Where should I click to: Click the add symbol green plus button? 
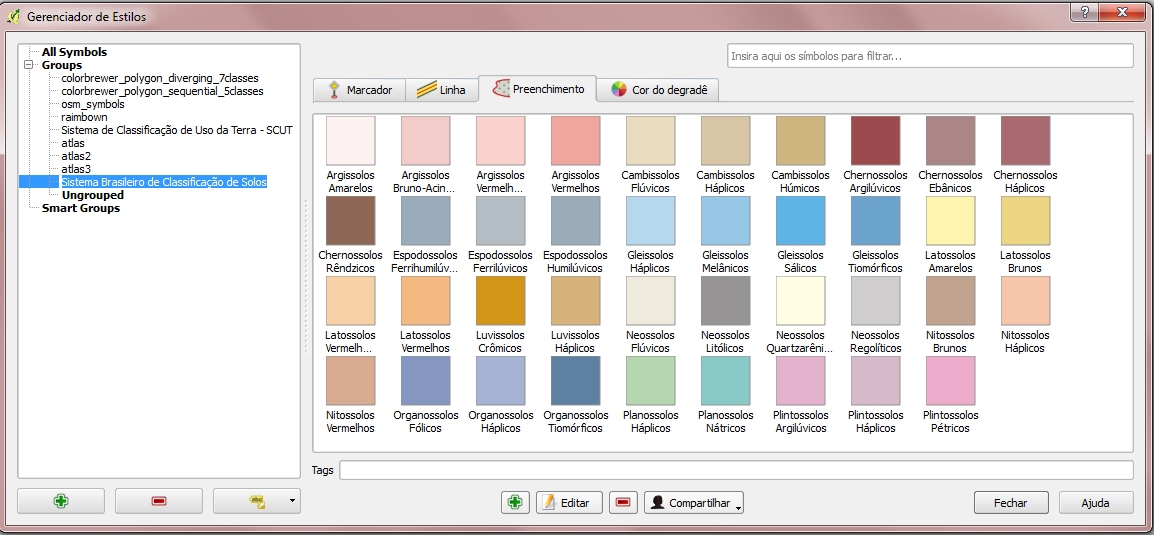[x=515, y=503]
